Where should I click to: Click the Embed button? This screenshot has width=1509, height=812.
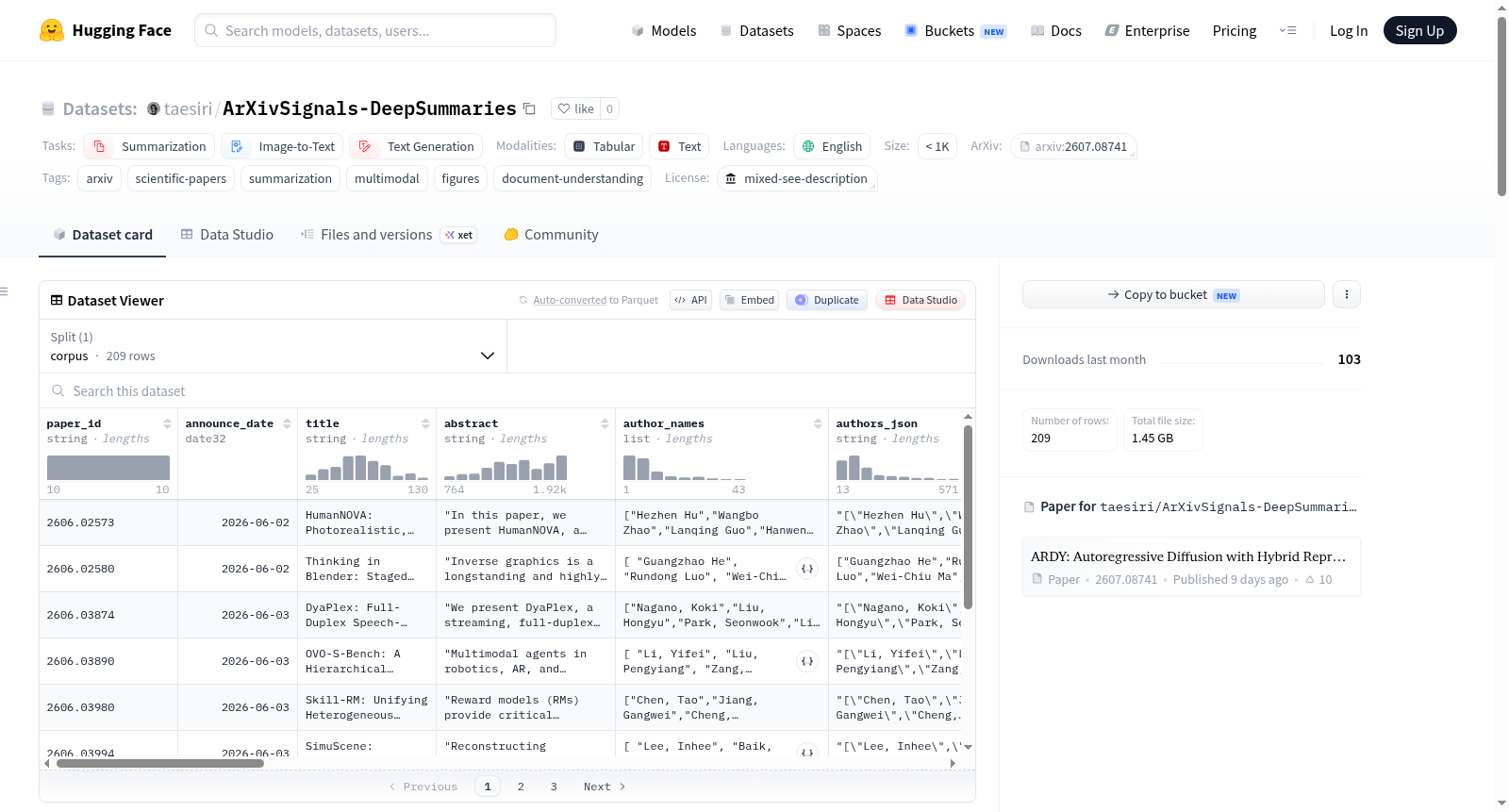point(749,301)
